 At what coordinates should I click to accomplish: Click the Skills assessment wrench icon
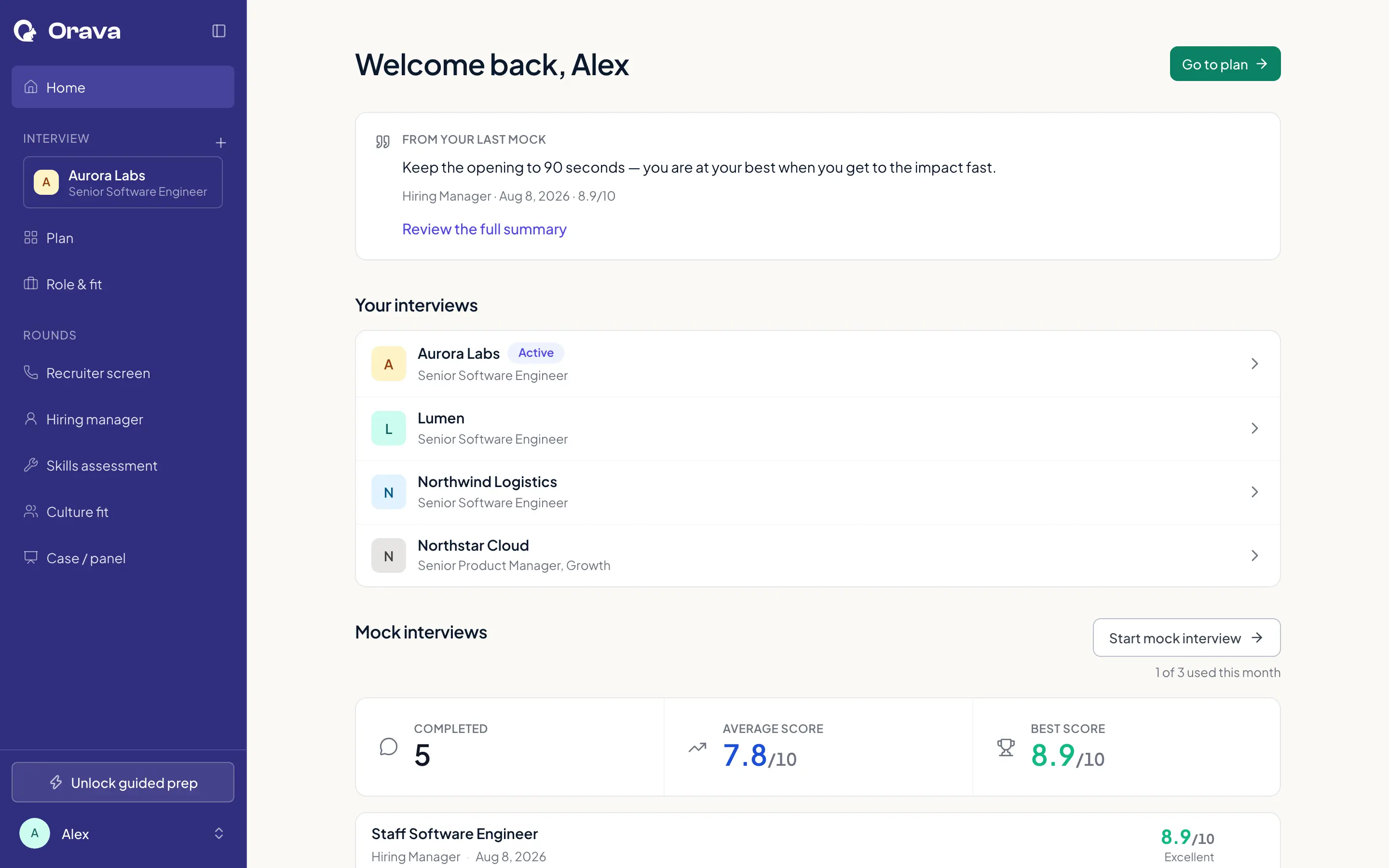pyautogui.click(x=31, y=465)
